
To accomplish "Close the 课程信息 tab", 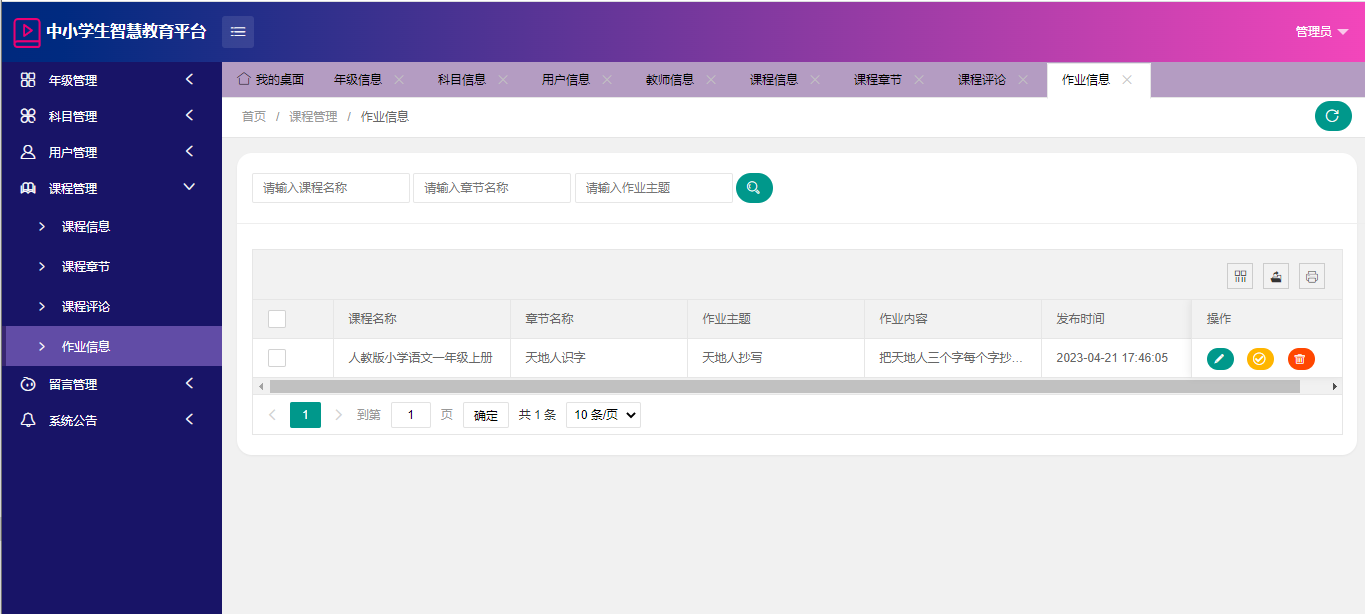I will (815, 80).
